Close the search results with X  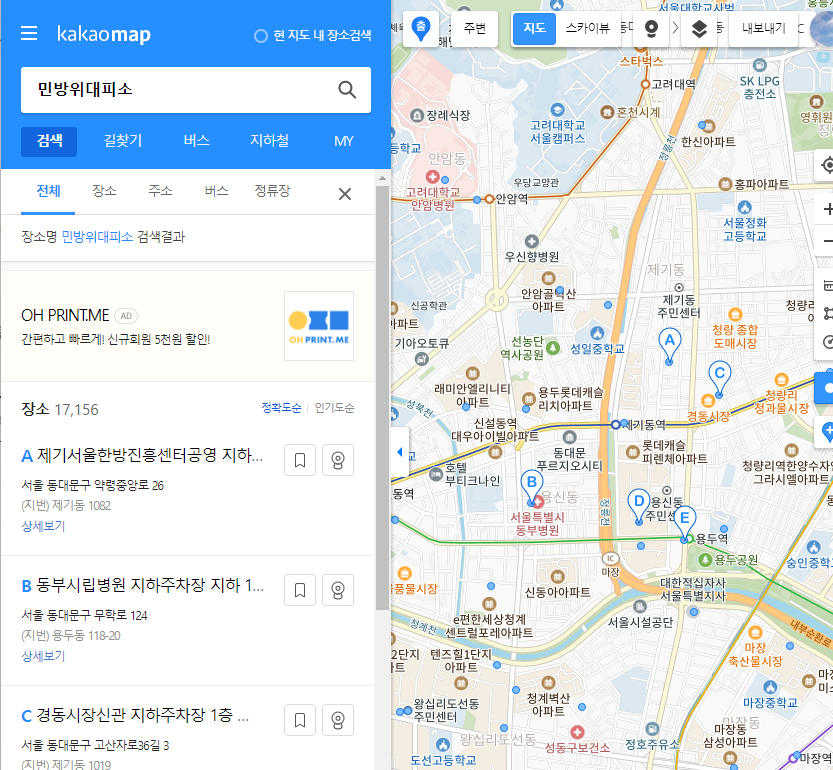pos(345,194)
